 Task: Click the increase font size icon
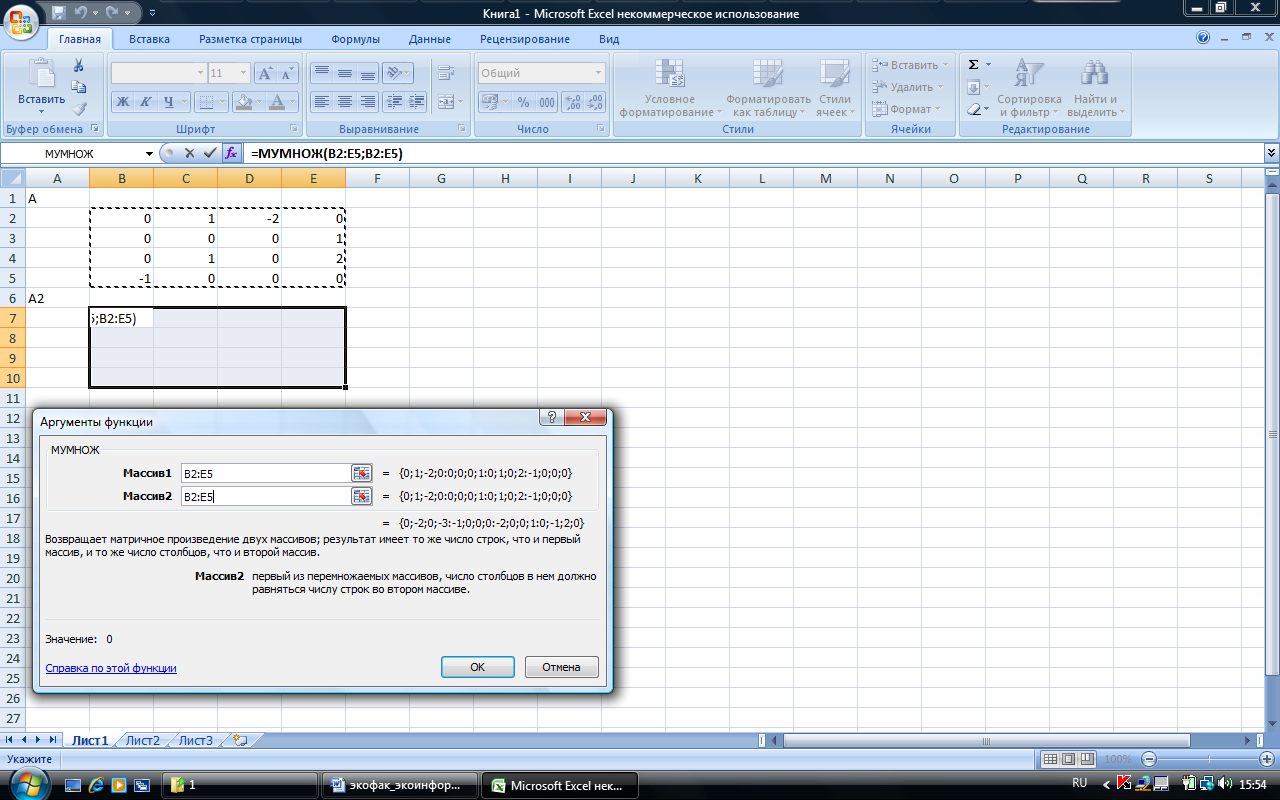tap(265, 73)
